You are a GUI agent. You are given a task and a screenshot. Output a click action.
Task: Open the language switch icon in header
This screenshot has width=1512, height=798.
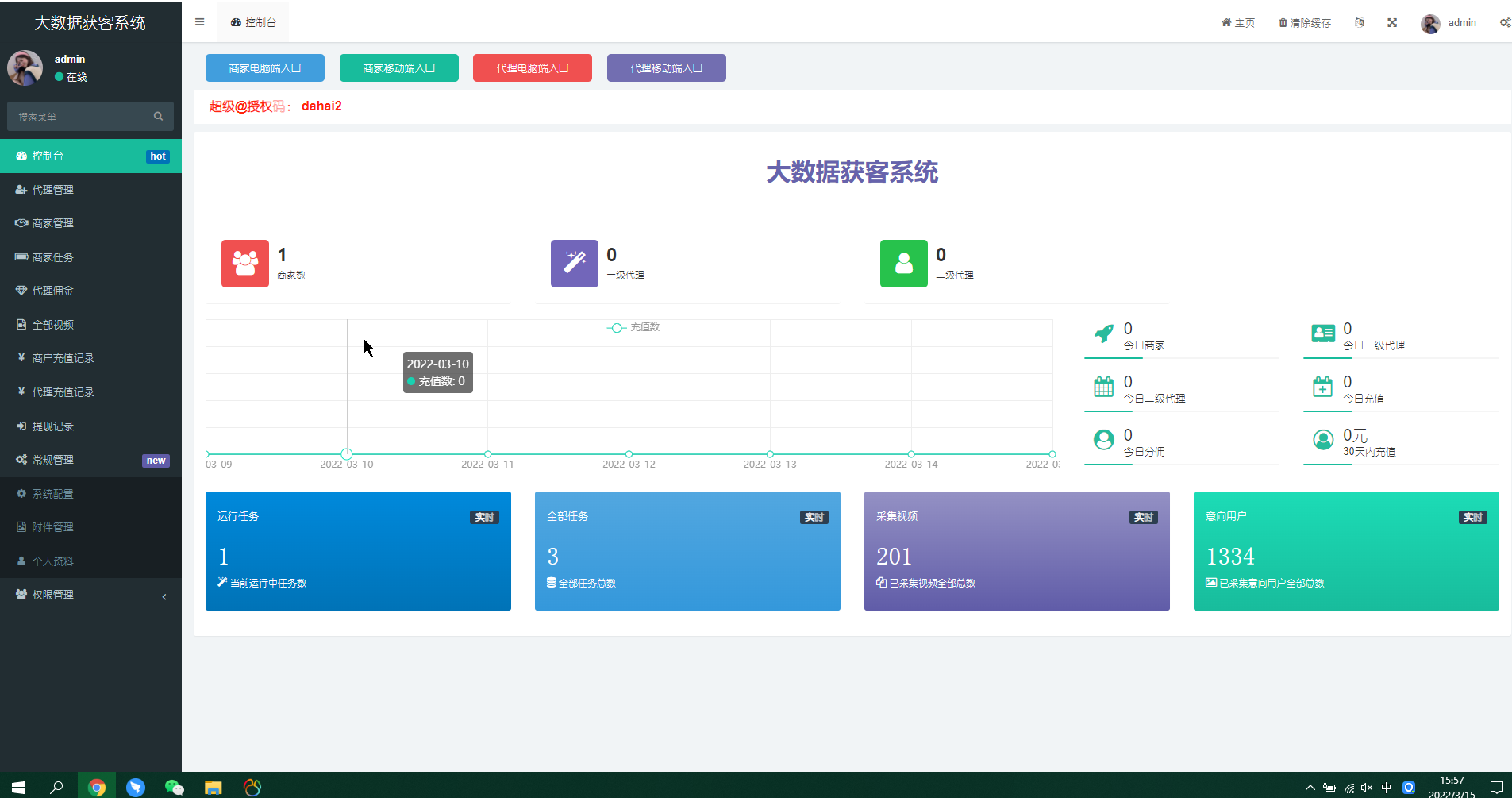[x=1360, y=23]
